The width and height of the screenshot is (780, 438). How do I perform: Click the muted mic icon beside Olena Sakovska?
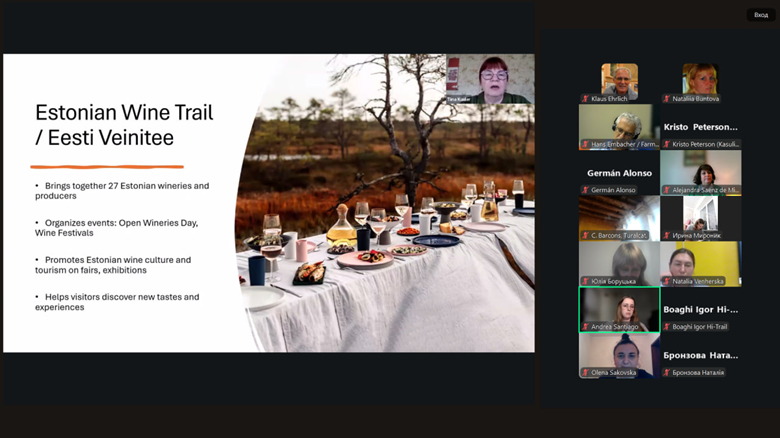point(585,372)
